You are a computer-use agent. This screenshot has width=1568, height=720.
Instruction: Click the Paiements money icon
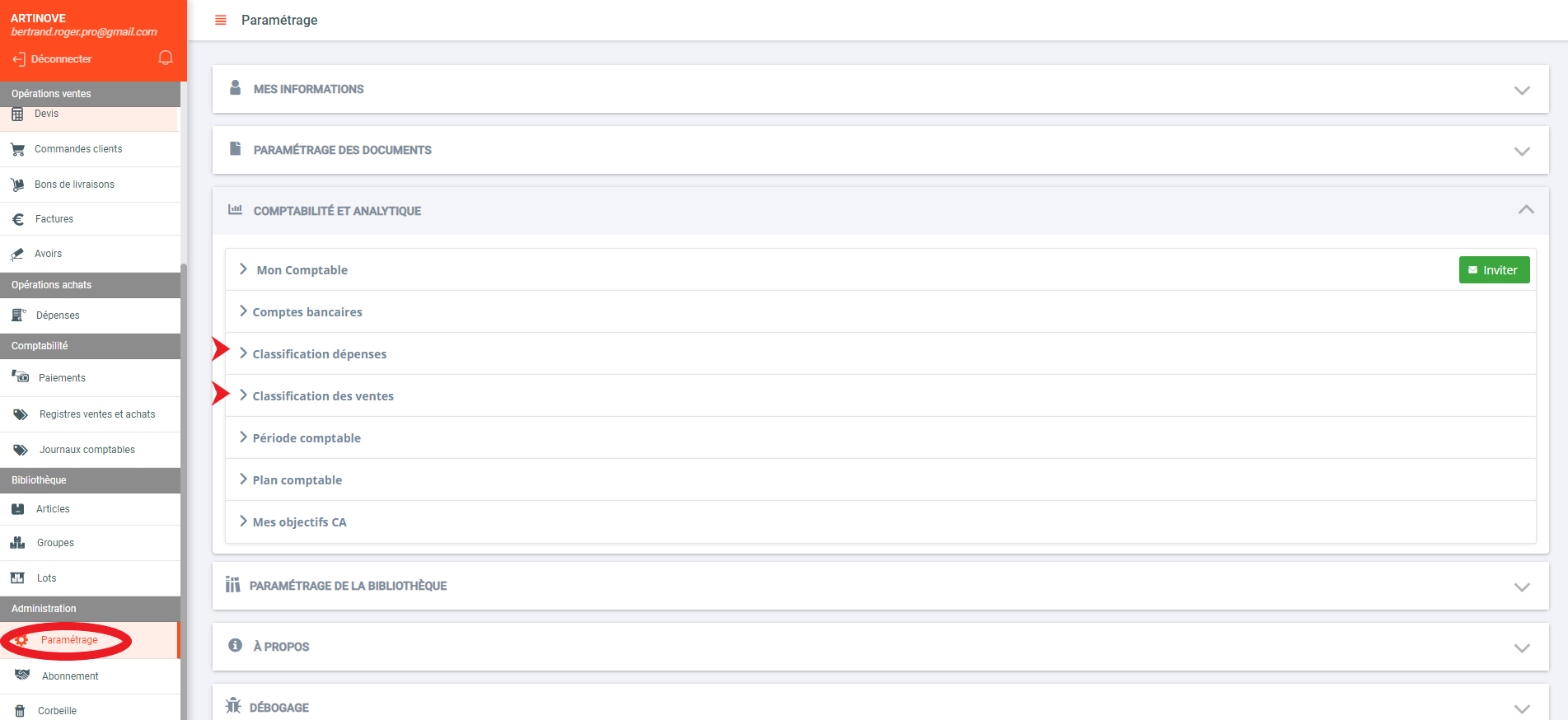click(x=21, y=377)
